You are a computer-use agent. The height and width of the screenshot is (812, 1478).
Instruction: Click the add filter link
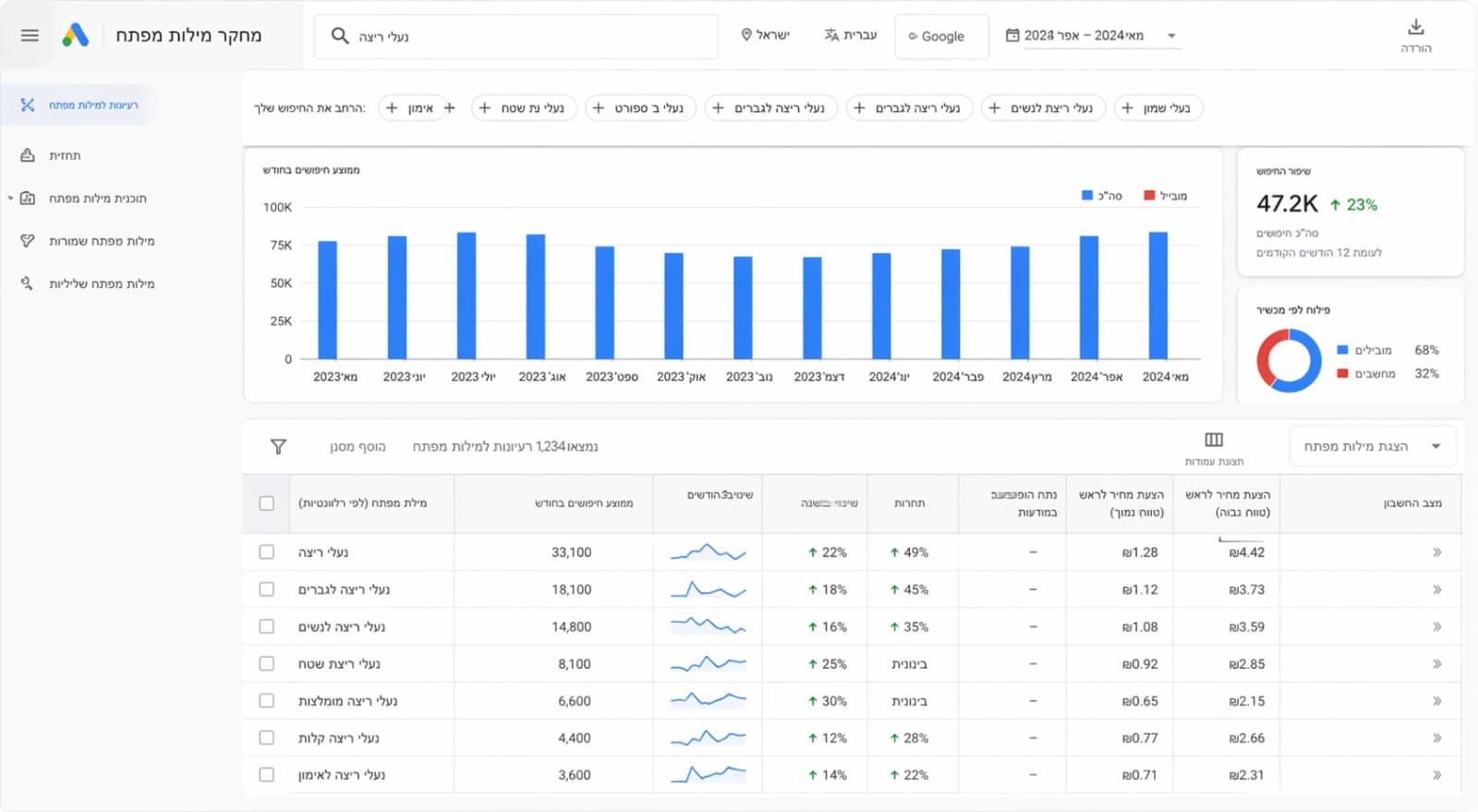(357, 446)
